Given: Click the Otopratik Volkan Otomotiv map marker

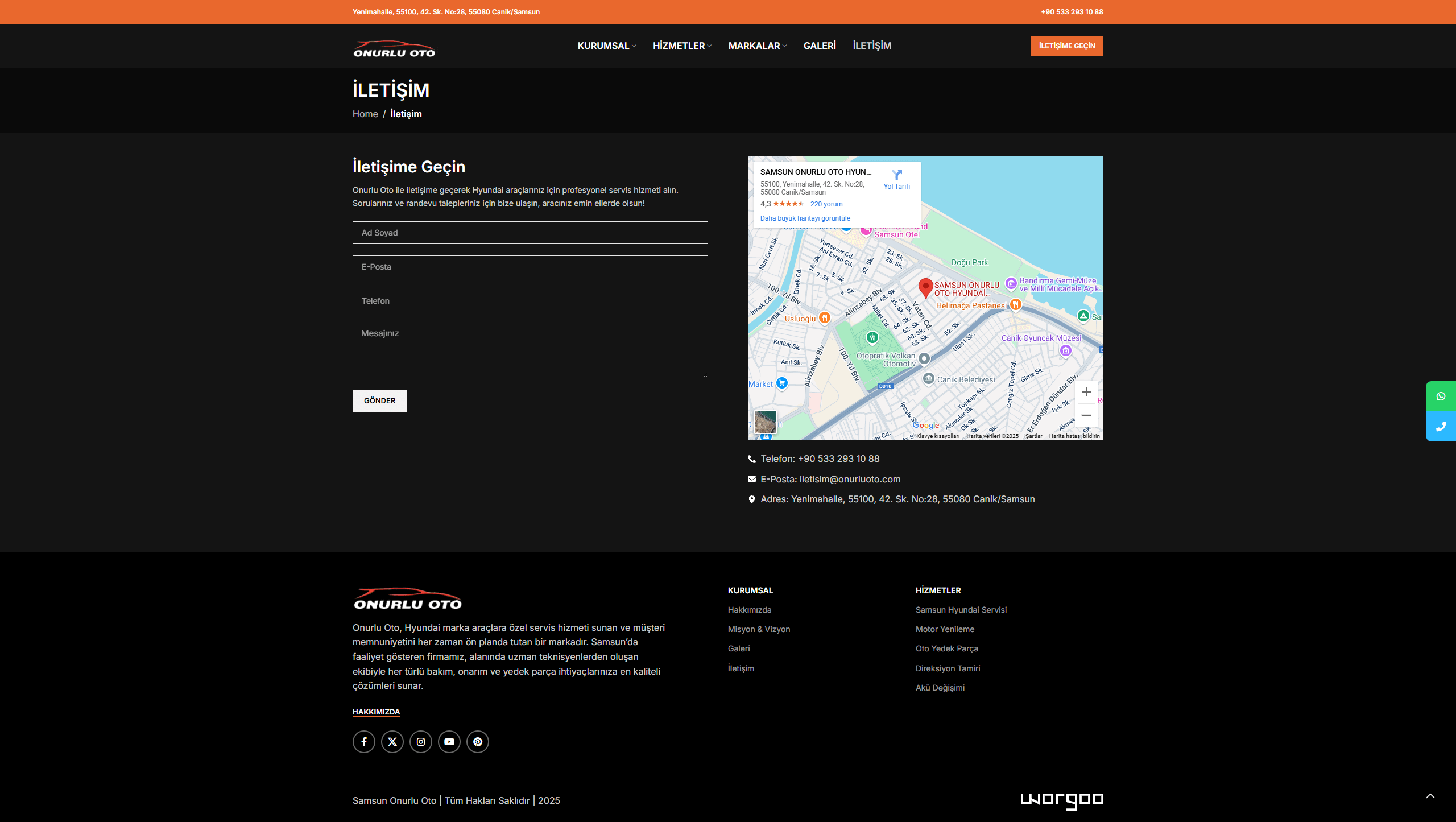Looking at the screenshot, I should point(924,358).
